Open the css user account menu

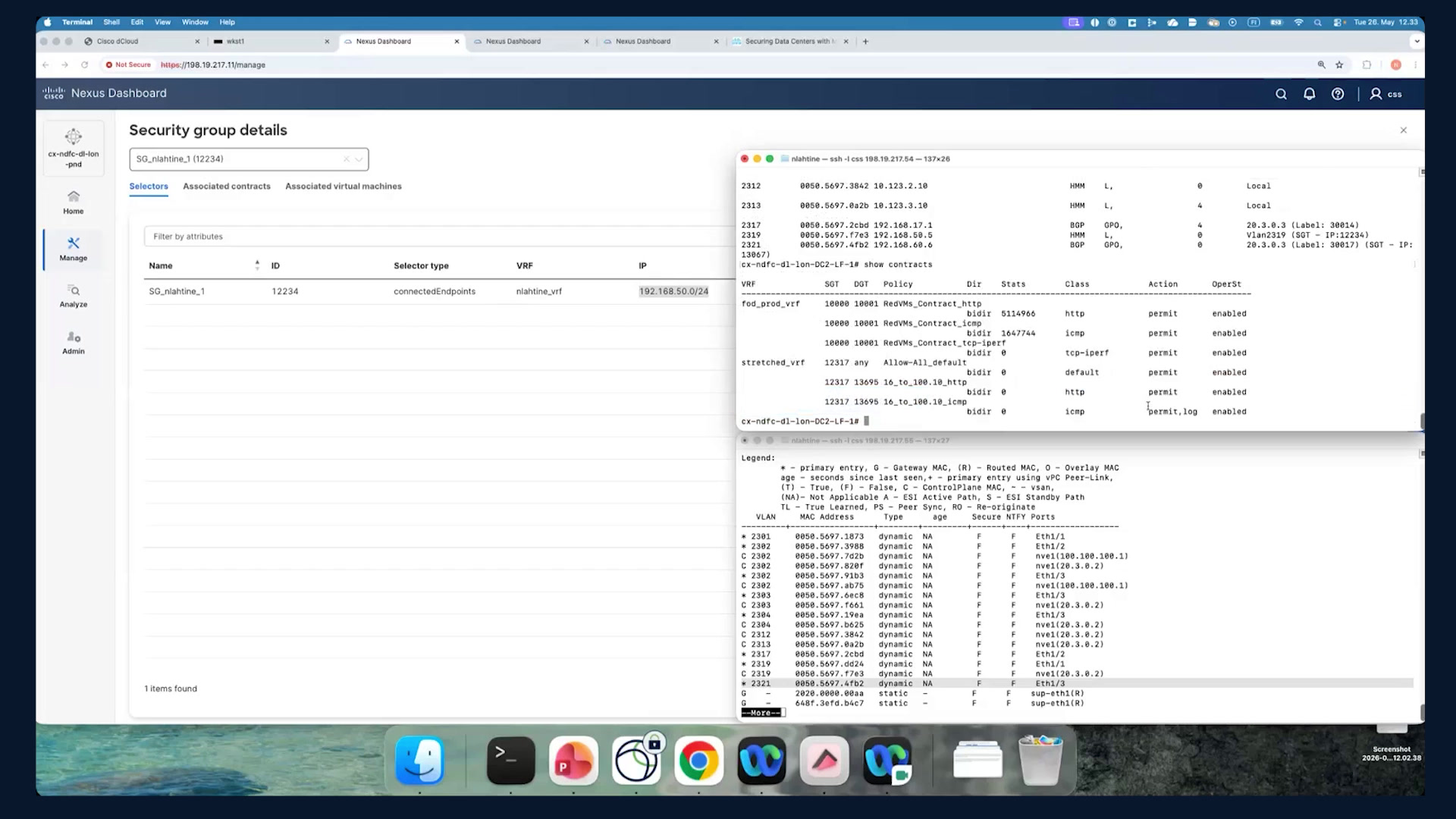pyautogui.click(x=1386, y=94)
